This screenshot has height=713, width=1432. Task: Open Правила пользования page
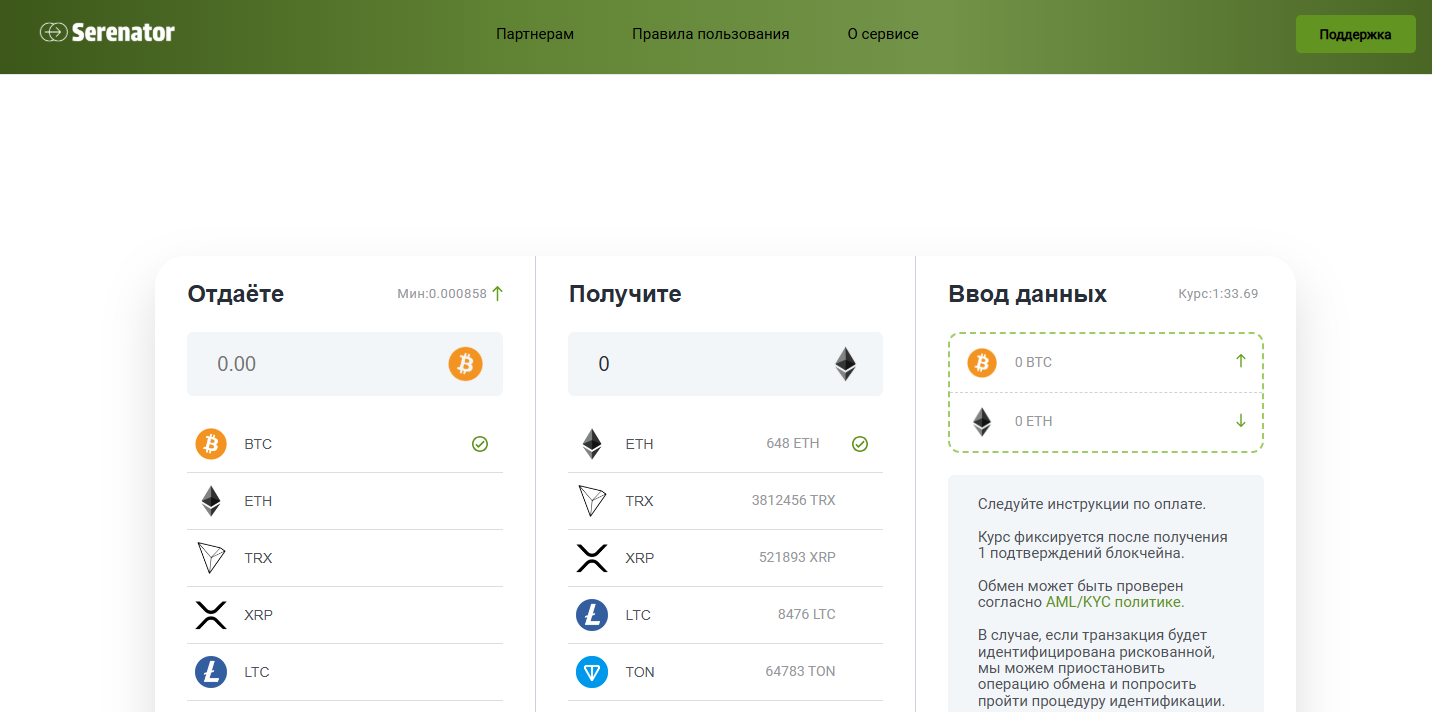[x=711, y=34]
